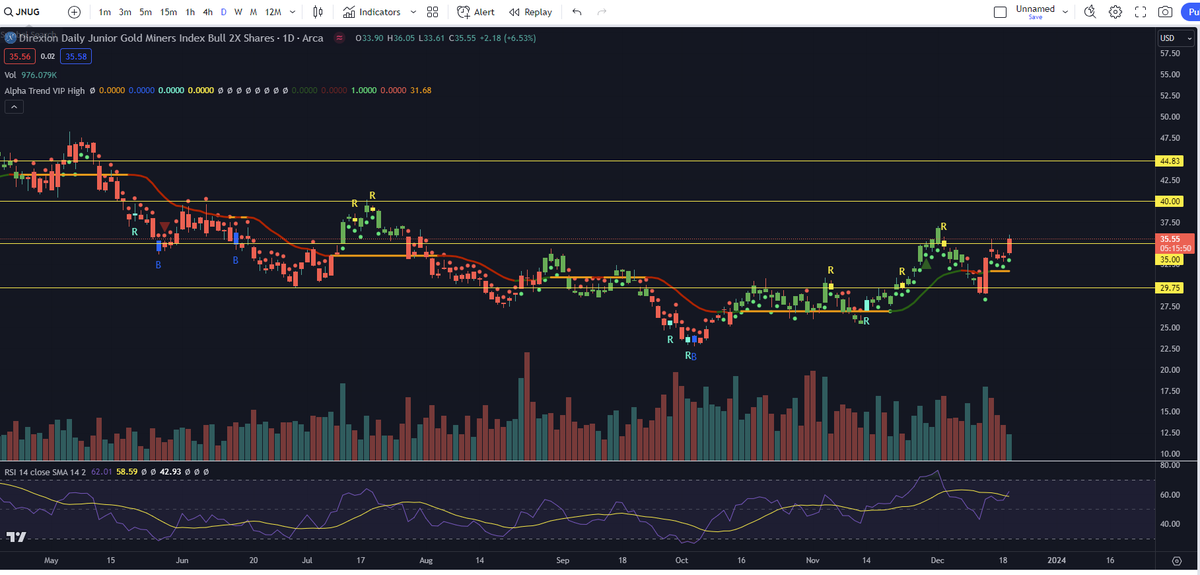Click the TradingView logo at bottom left
Screen dimensions: 1200x575
pyautogui.click(x=15, y=537)
